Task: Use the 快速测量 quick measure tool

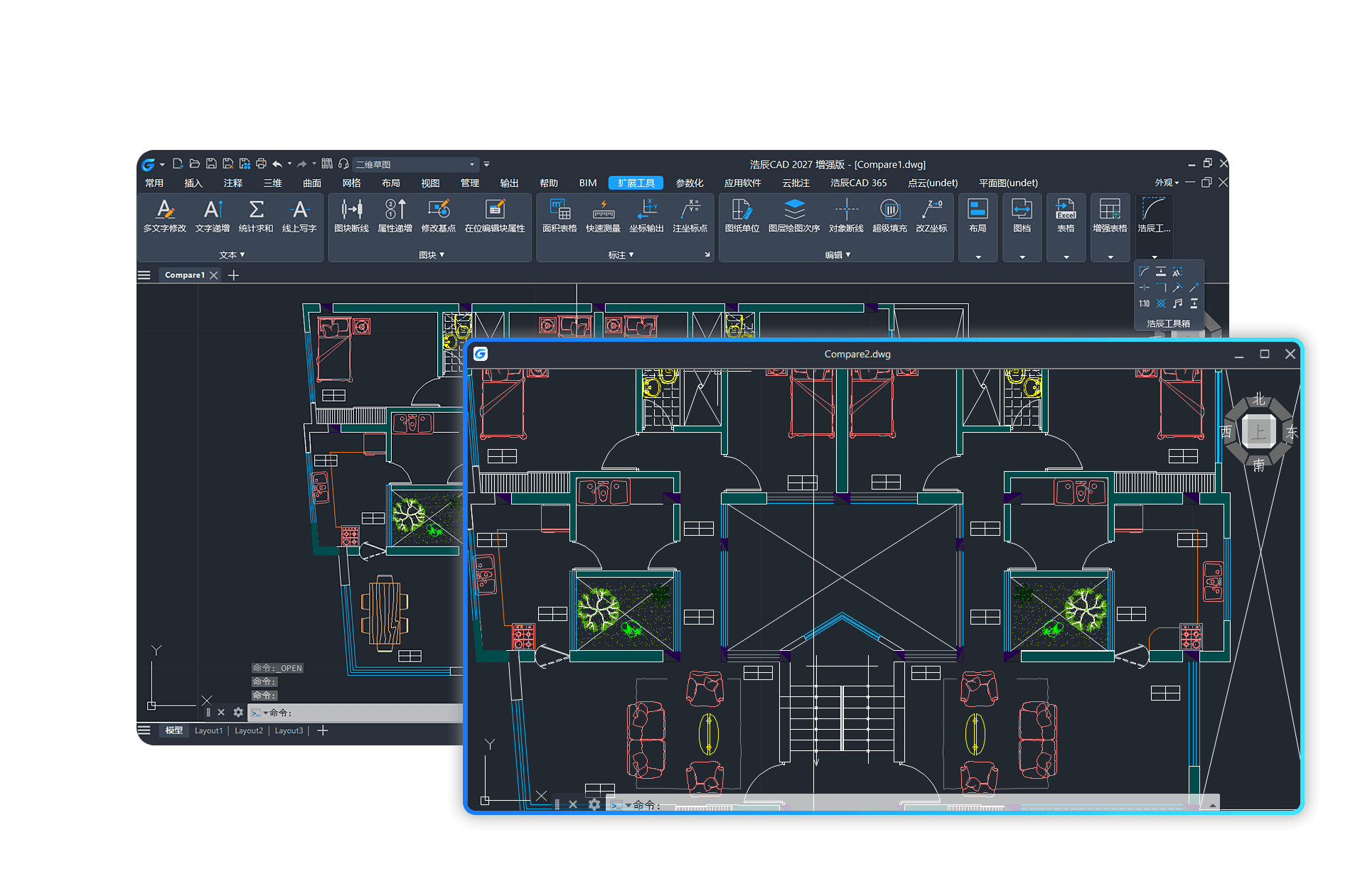Action: (x=604, y=216)
